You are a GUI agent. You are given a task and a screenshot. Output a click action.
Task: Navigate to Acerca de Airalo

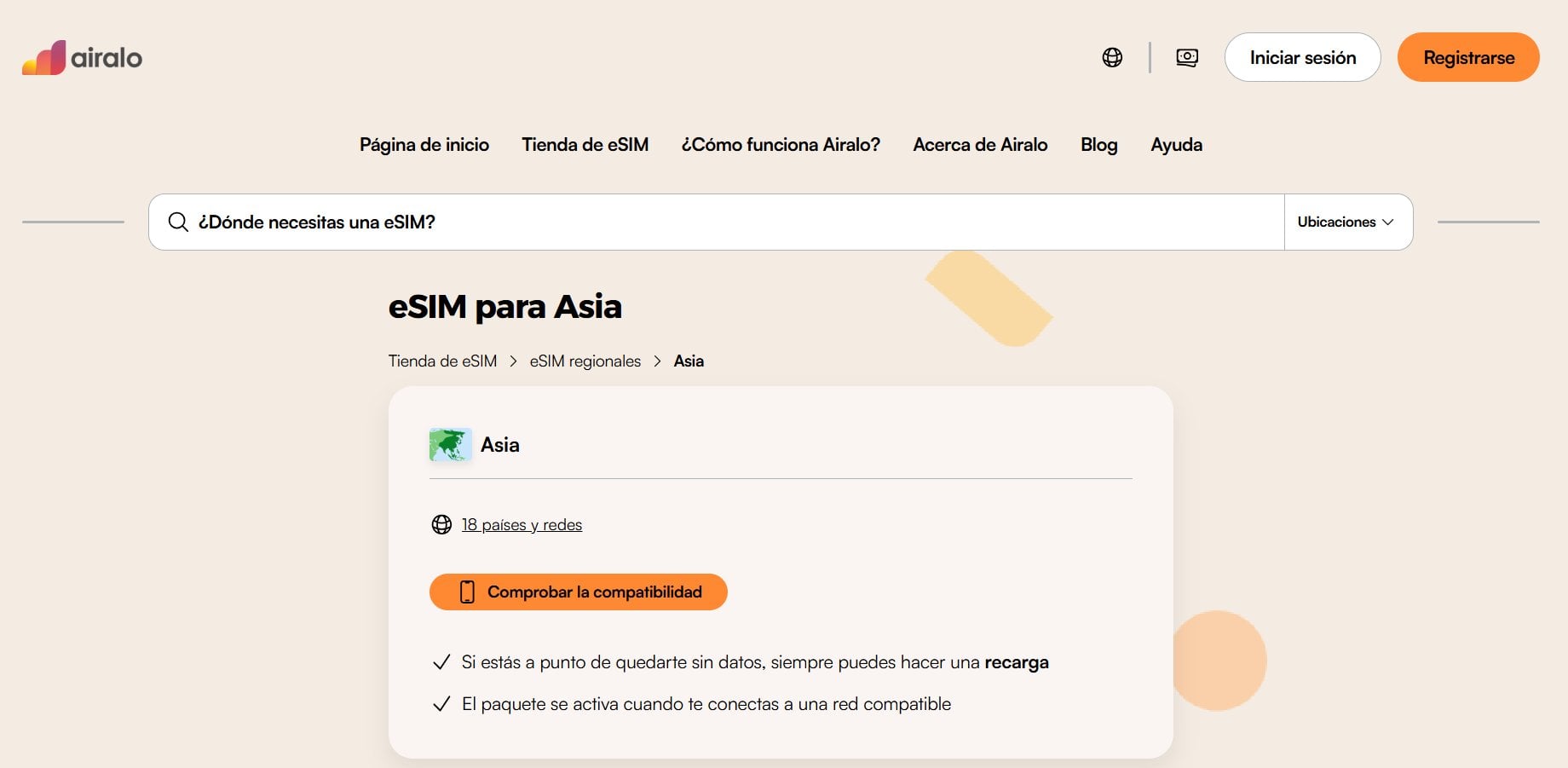980,145
